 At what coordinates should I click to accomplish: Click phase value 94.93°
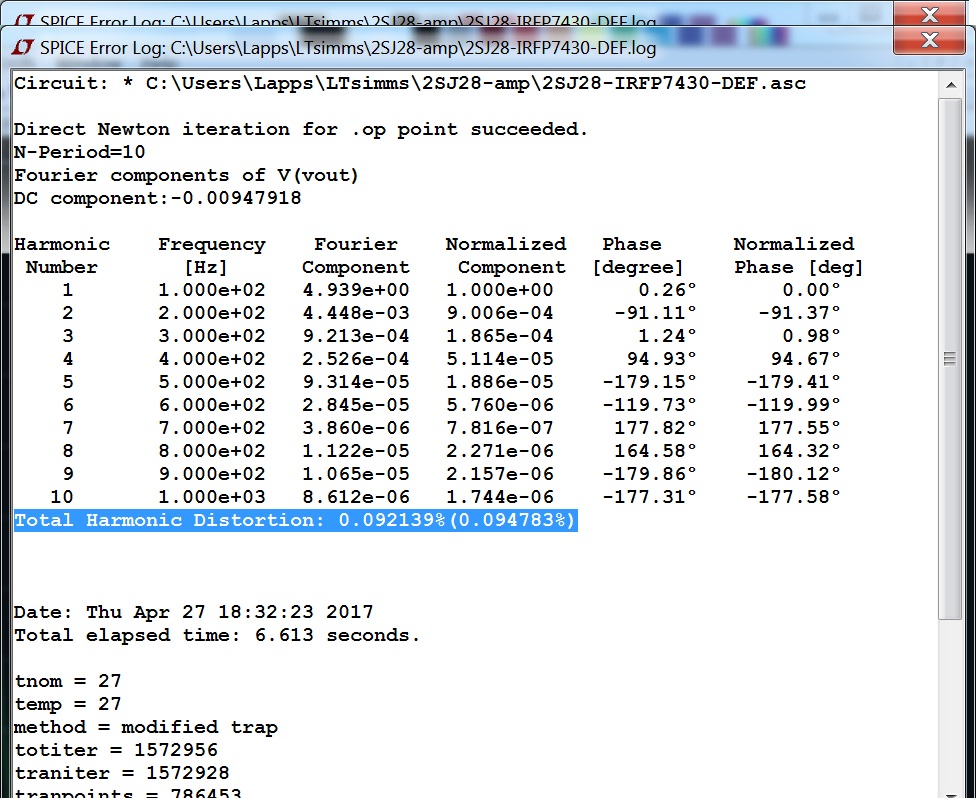click(x=661, y=359)
